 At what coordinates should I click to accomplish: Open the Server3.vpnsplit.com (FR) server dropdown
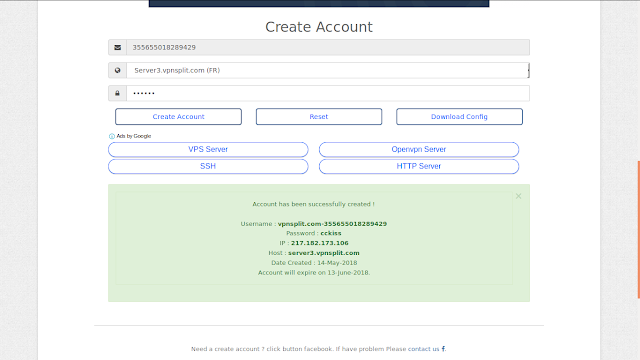click(328, 70)
